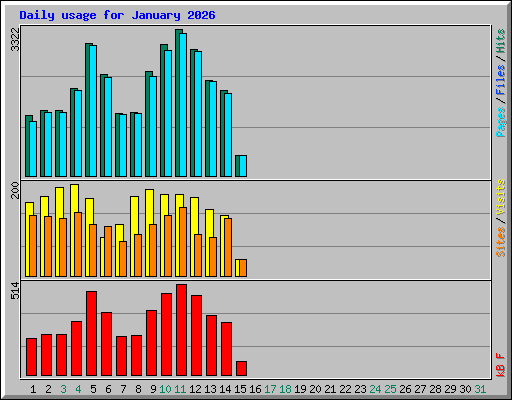The width and height of the screenshot is (512, 400).
Task: Click the orange sites bar for day 4
Action: click(x=78, y=244)
